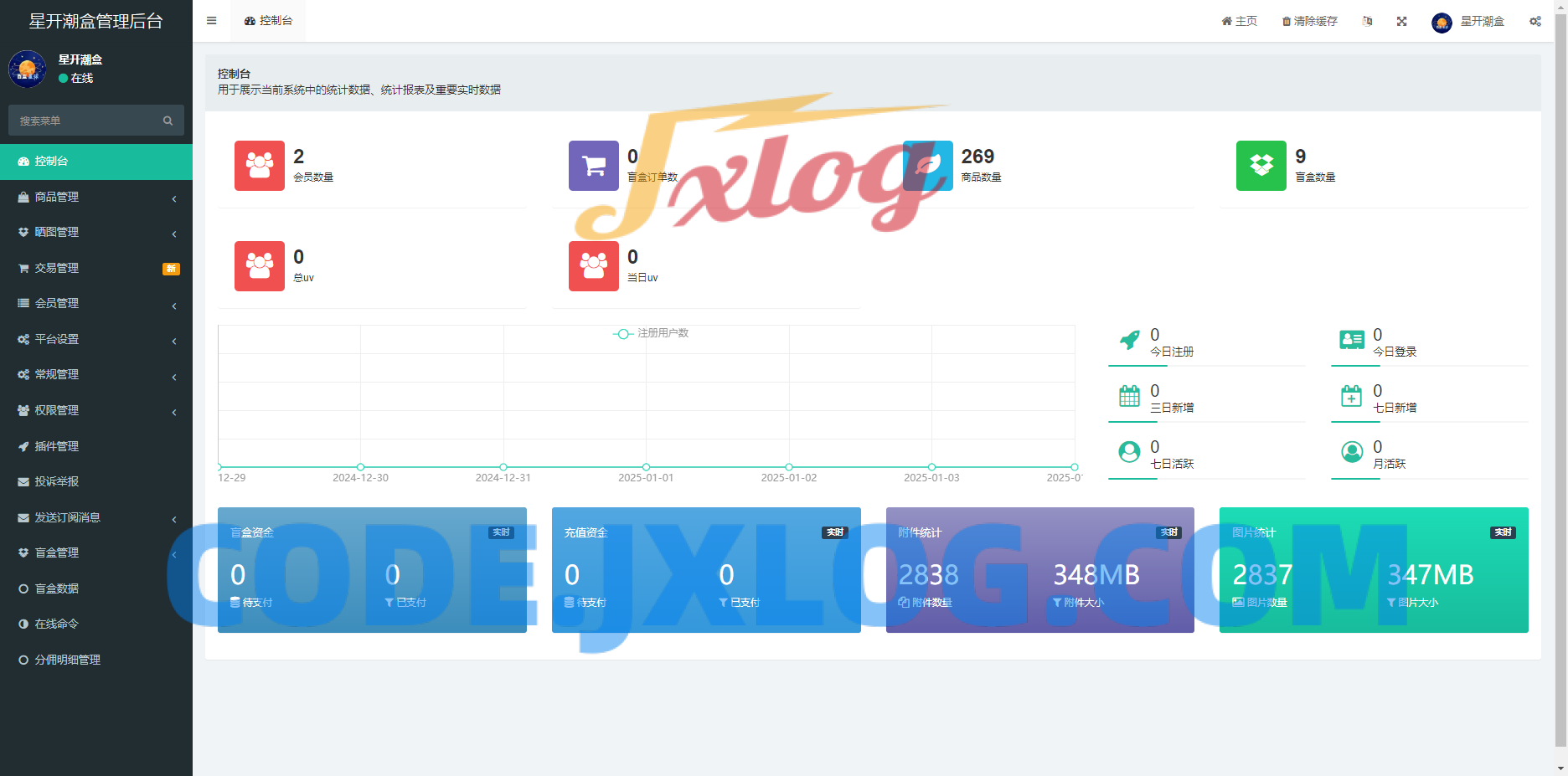The height and width of the screenshot is (776, 1568).
Task: Click the green dropbox 盲盒数量 icon
Action: click(x=1261, y=166)
